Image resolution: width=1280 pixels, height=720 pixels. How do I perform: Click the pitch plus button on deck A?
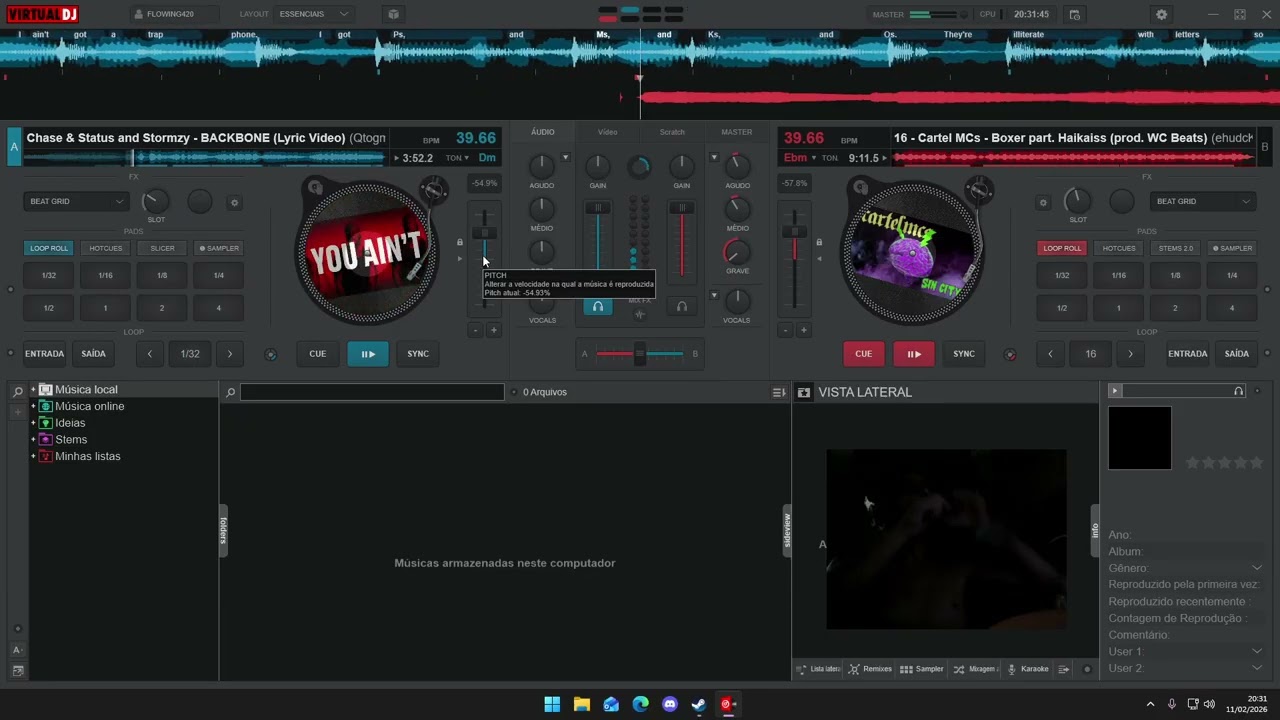[x=493, y=330]
